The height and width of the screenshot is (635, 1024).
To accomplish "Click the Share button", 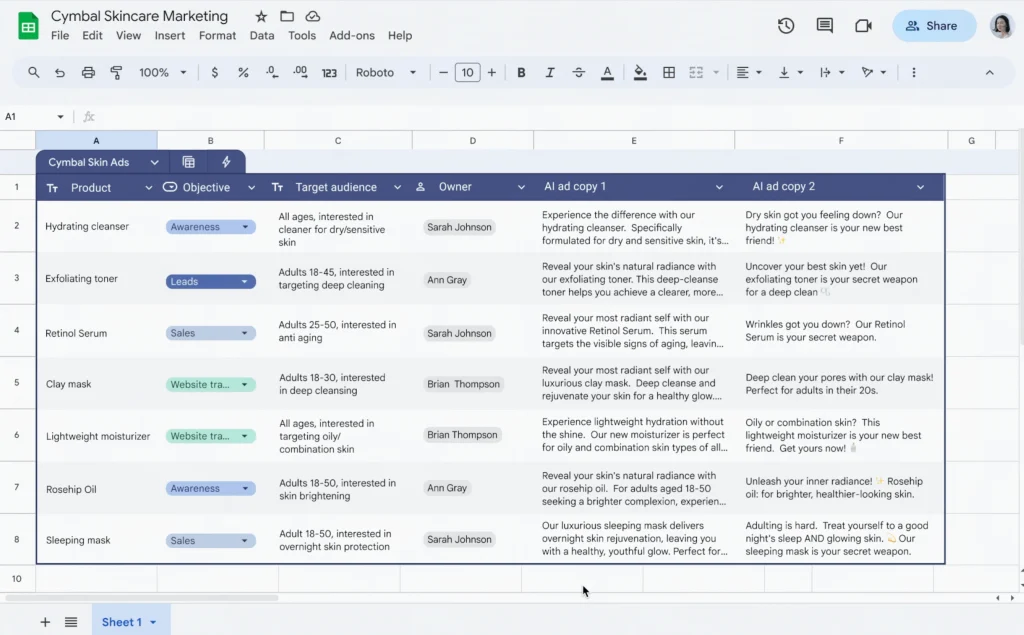I will coord(933,26).
